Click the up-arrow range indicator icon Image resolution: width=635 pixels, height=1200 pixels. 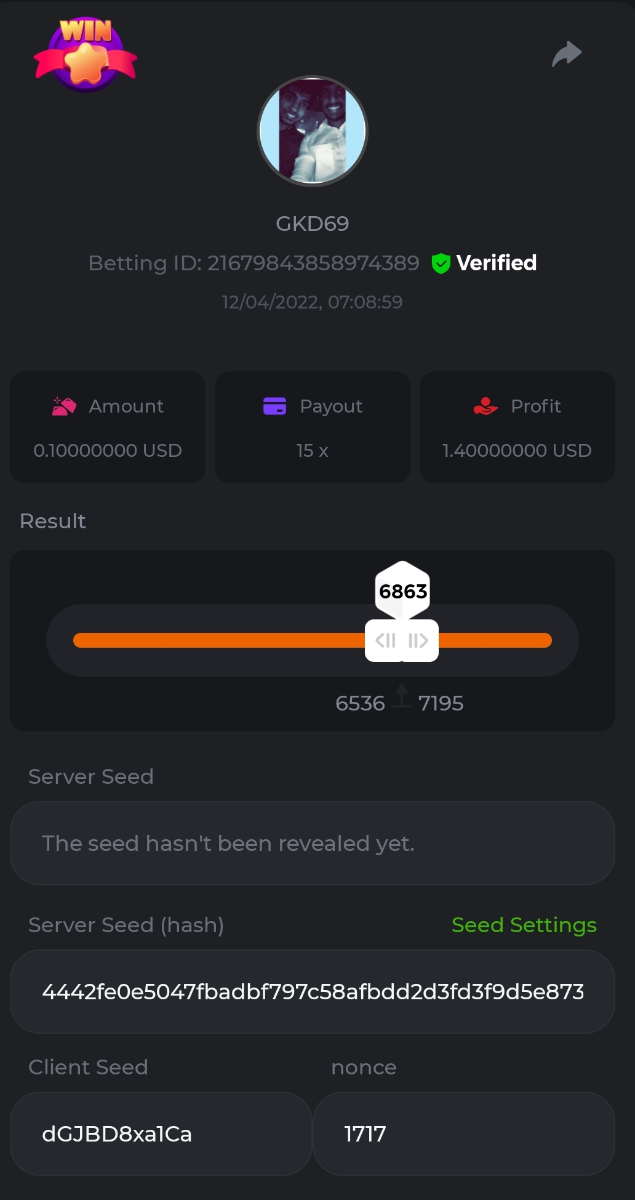pos(402,697)
